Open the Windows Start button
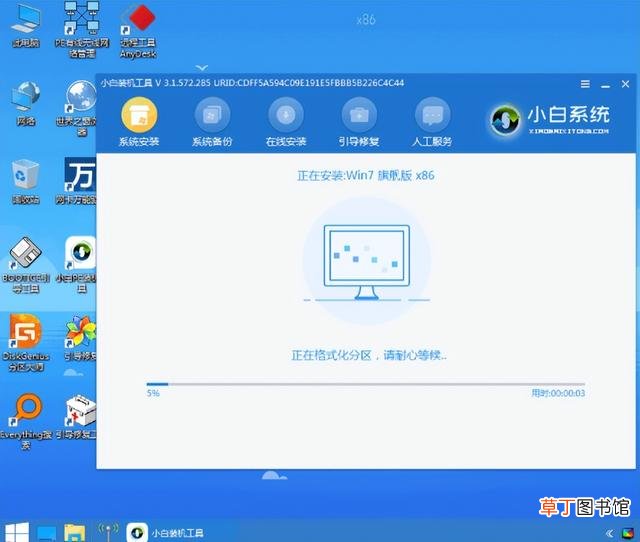This screenshot has height=542, width=640. click(x=16, y=533)
